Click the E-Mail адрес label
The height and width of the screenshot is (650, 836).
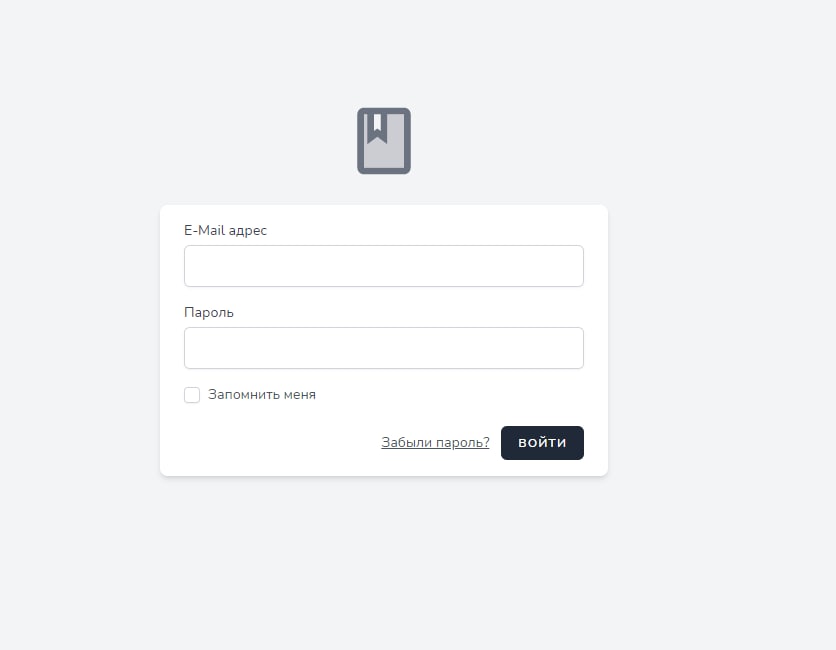[226, 230]
